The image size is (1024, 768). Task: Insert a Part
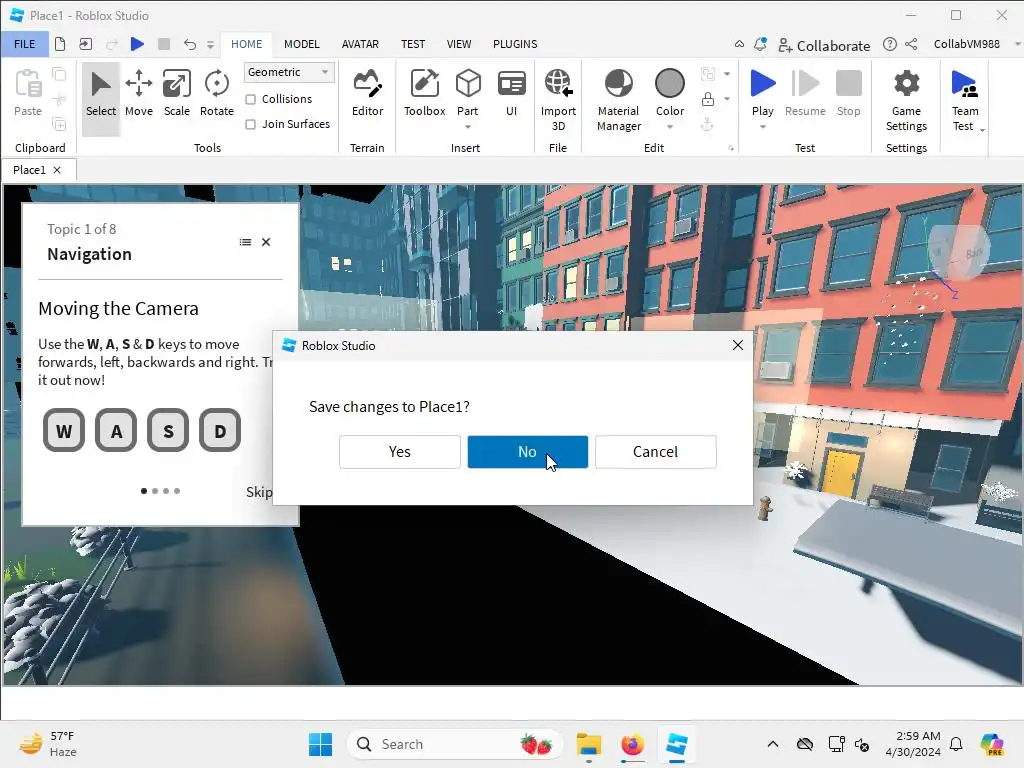[x=468, y=91]
